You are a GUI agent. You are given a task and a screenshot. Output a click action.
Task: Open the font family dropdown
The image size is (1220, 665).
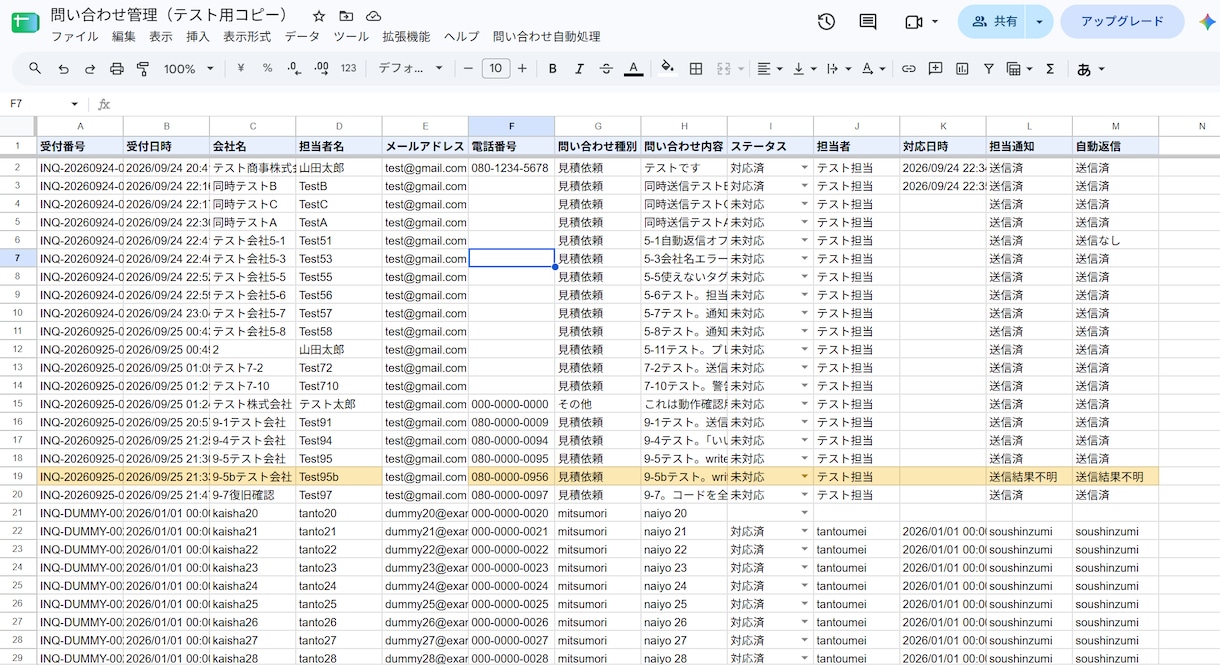pos(410,69)
